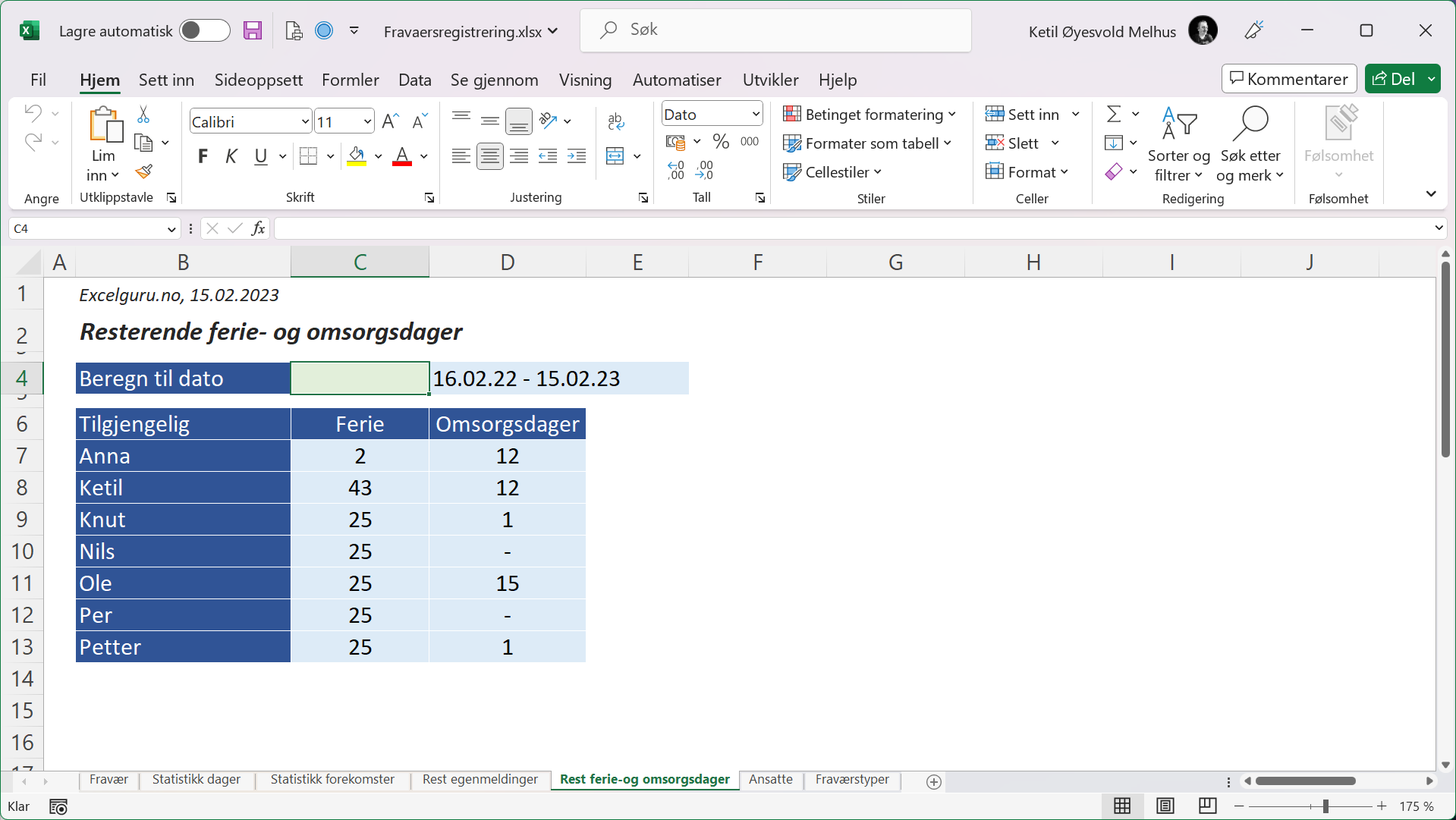Screen dimensions: 1456x820
Task: Open the Formler ribbon tab
Action: (350, 80)
